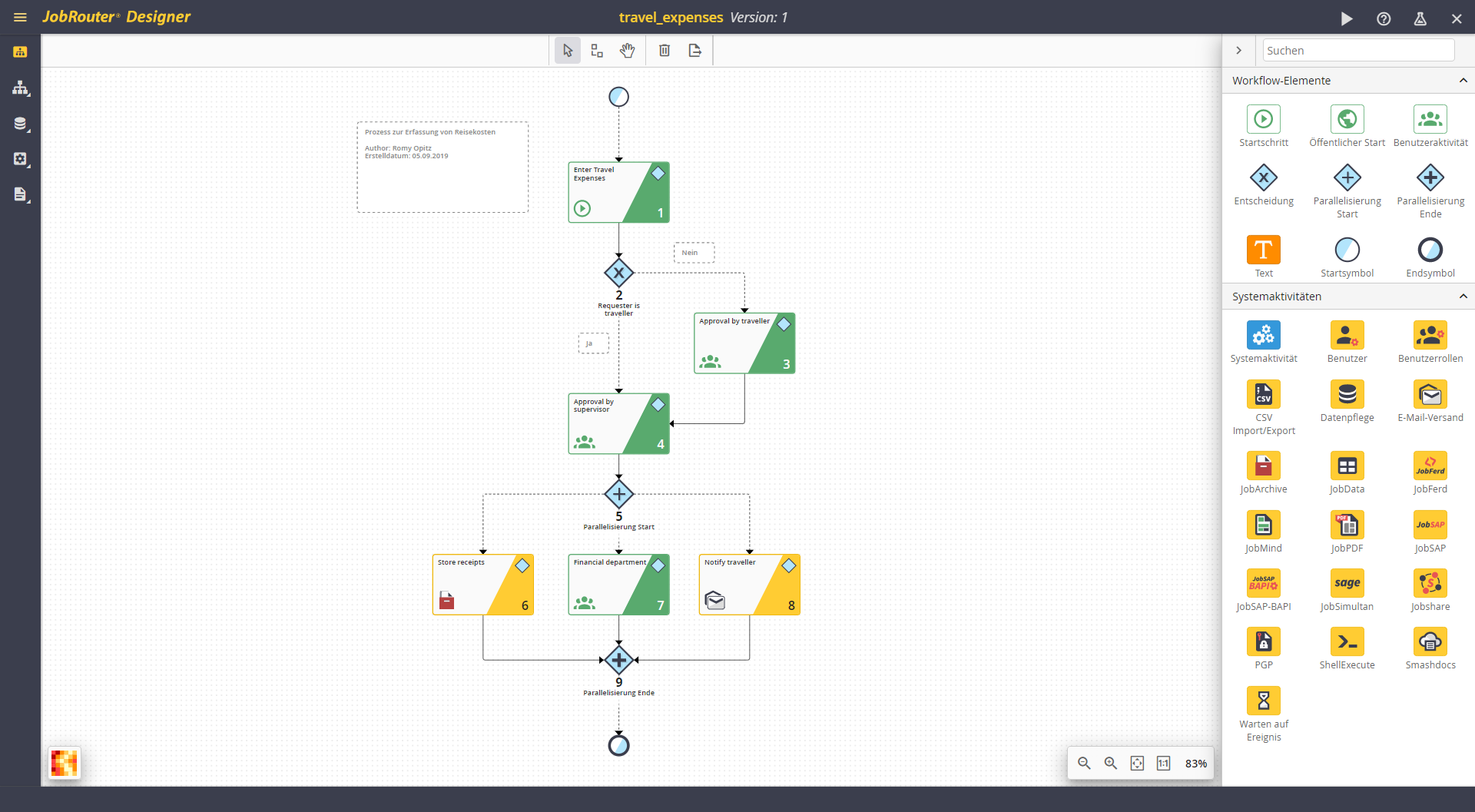Click the trash delete icon
The image size is (1475, 812).
point(665,51)
